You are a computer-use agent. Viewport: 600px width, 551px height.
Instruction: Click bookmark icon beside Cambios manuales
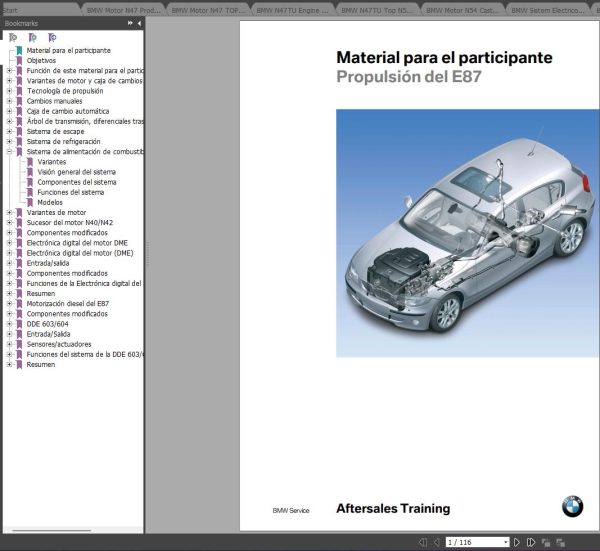click(x=19, y=101)
